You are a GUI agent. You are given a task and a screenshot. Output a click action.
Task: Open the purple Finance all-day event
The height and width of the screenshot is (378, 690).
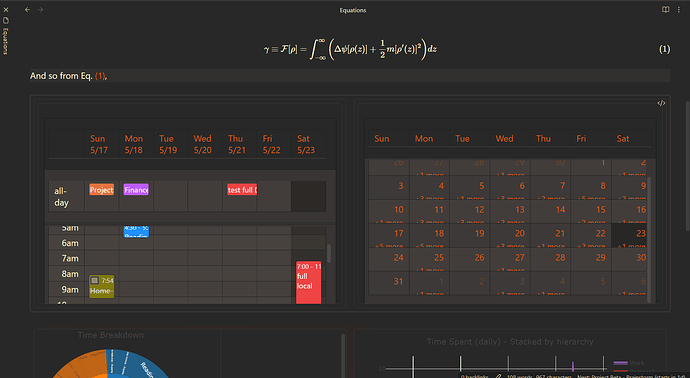pos(136,190)
